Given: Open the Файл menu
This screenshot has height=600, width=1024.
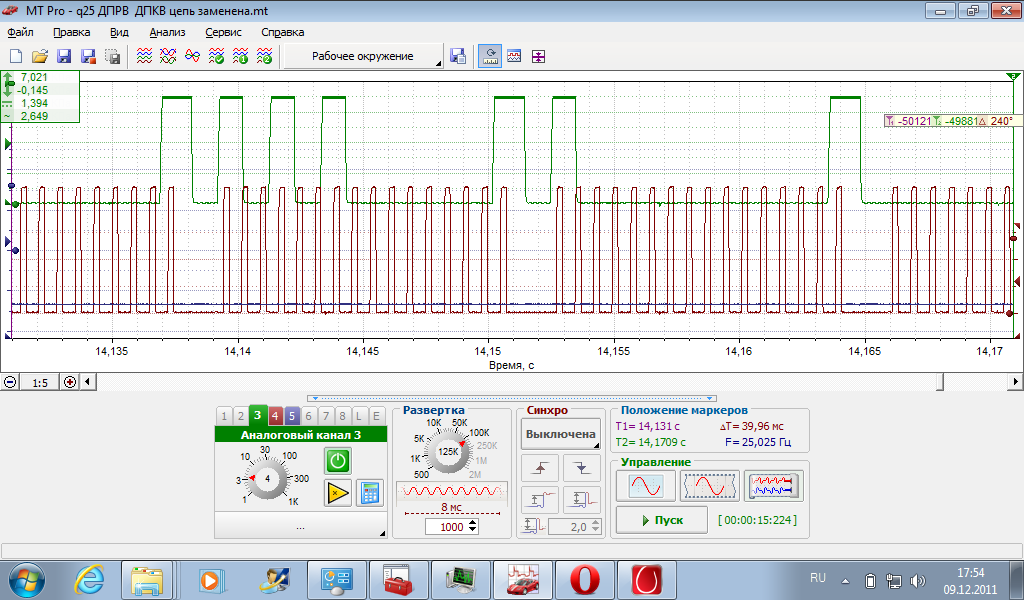Looking at the screenshot, I should pos(20,32).
